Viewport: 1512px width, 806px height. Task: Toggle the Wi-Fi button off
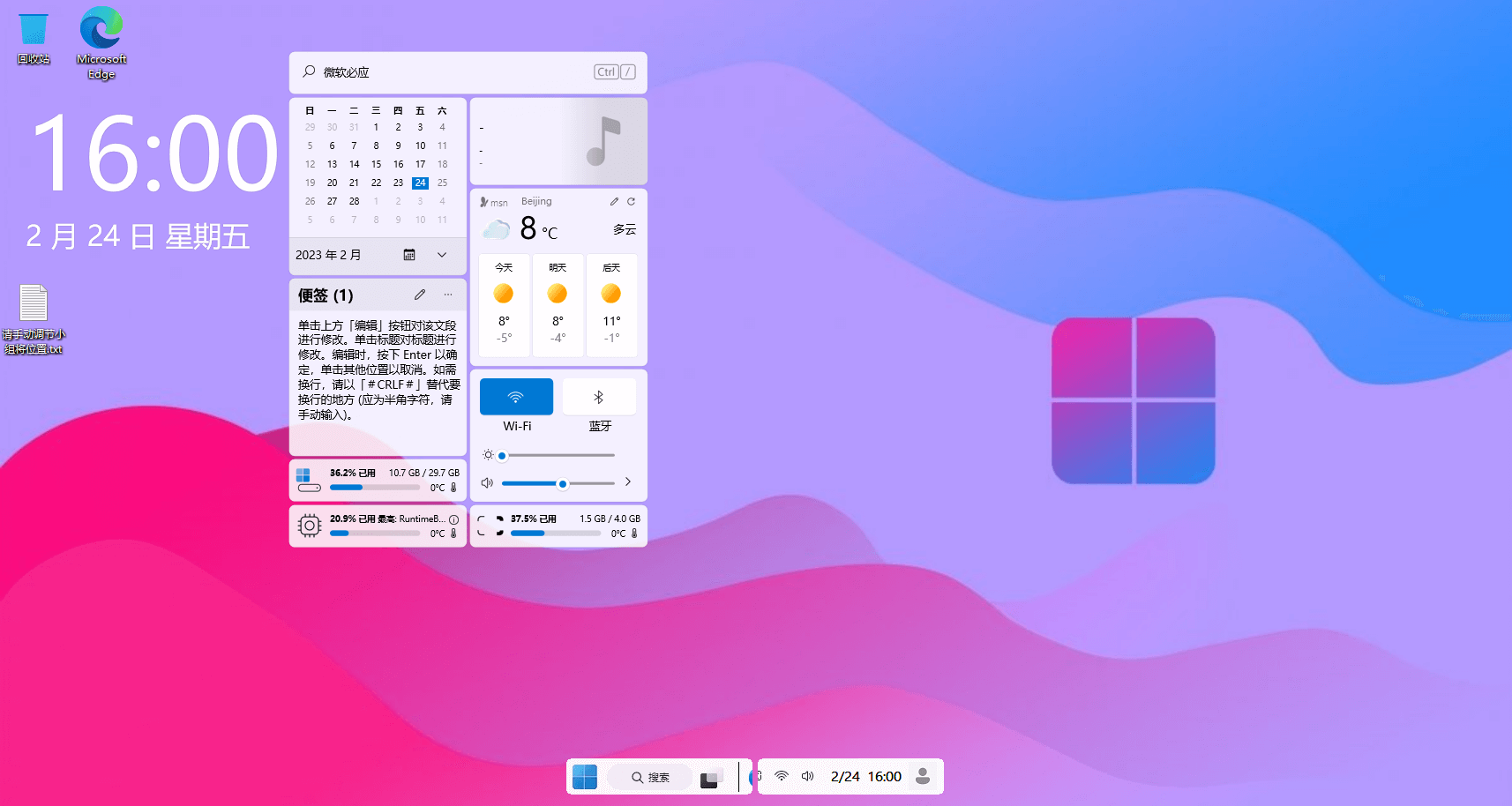pos(516,397)
